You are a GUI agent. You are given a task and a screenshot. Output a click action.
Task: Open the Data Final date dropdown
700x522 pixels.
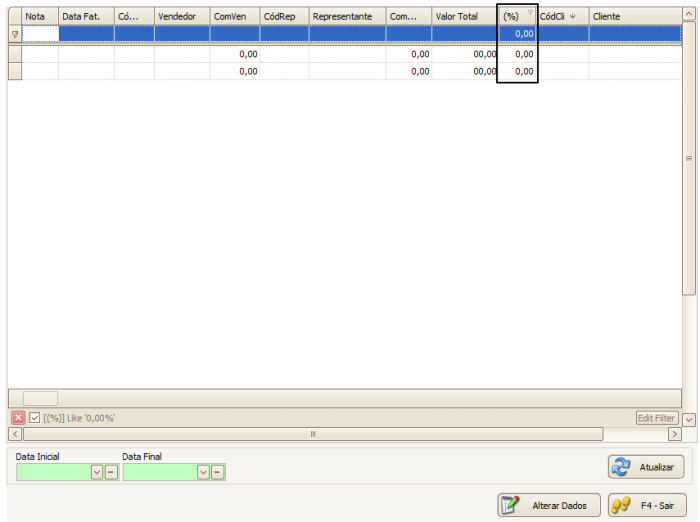click(x=203, y=472)
